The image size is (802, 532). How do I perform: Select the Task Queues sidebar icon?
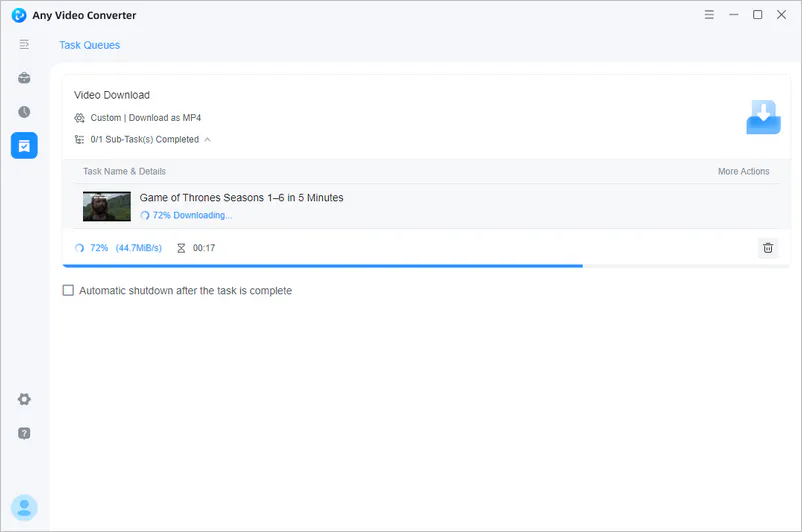(x=24, y=146)
